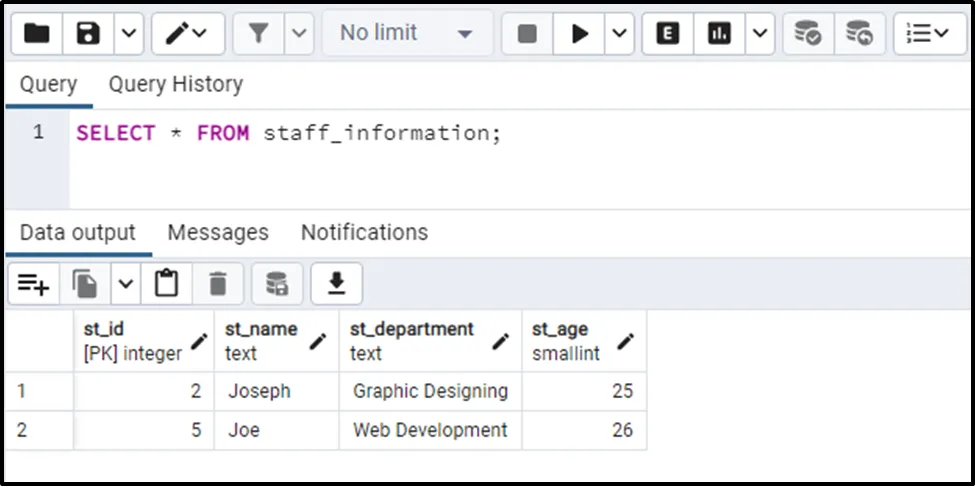Click the Explain Analyze chart icon
Viewport: 975px width, 486px height.
click(719, 34)
